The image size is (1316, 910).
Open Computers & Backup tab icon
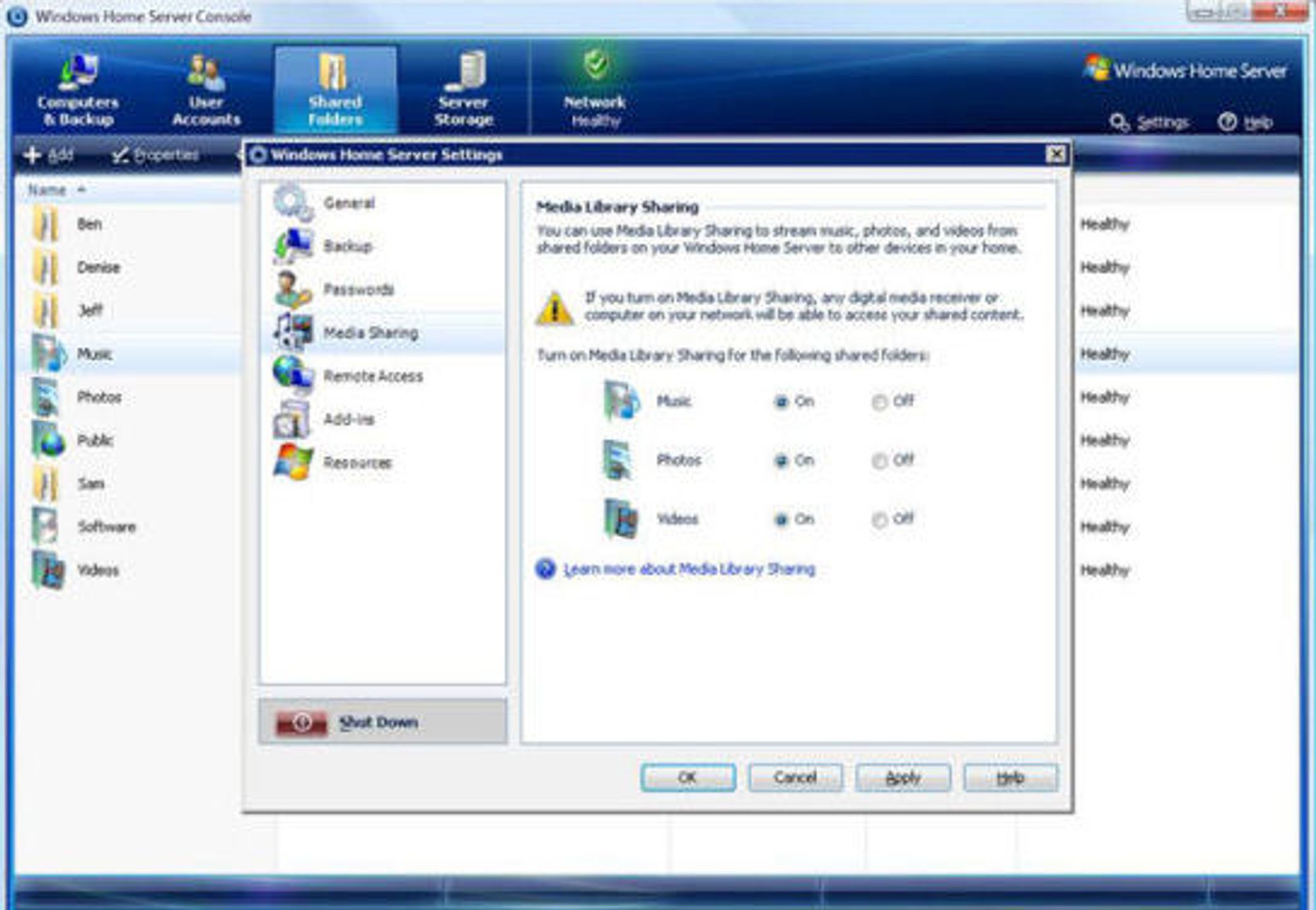[x=79, y=72]
